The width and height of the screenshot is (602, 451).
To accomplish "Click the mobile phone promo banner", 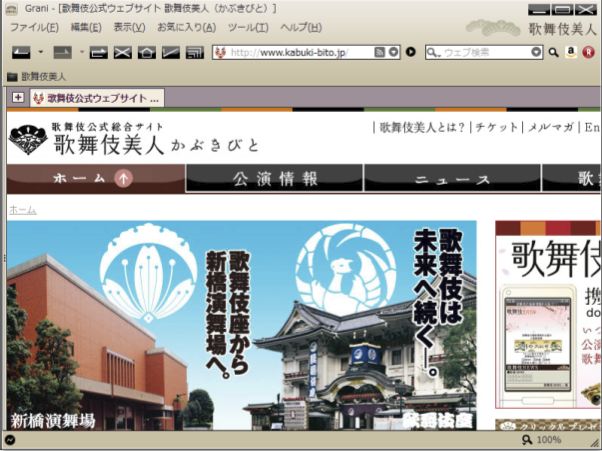I will [x=548, y=315].
